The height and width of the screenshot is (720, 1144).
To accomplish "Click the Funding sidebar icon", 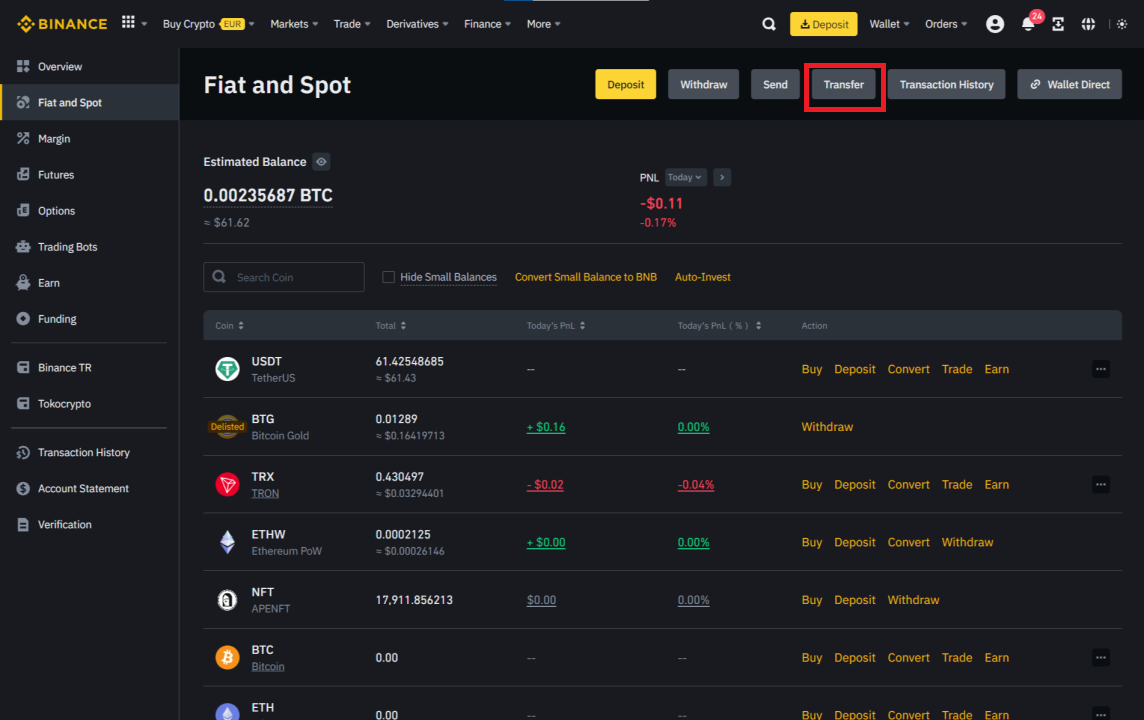I will tap(23, 319).
